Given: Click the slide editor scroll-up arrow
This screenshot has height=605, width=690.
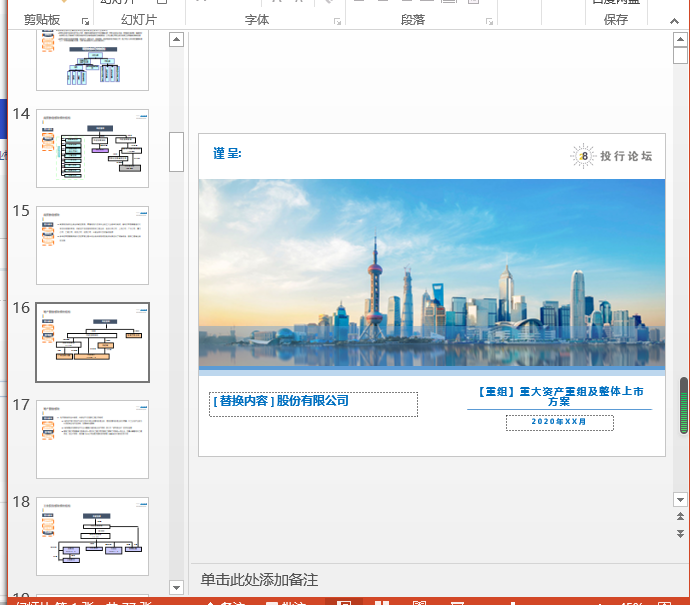Looking at the screenshot, I should pos(680,40).
